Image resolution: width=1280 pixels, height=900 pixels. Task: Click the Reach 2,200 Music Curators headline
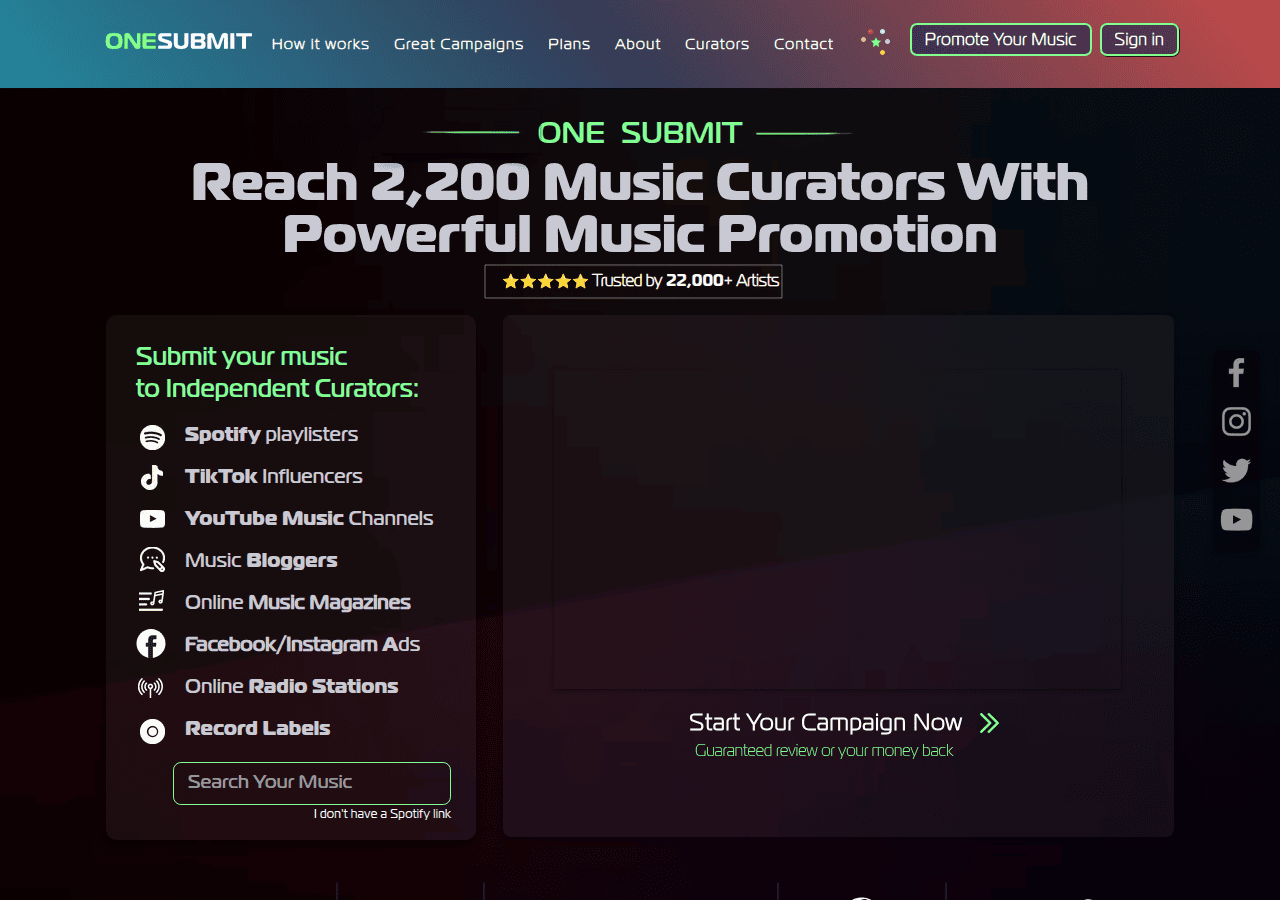point(640,208)
